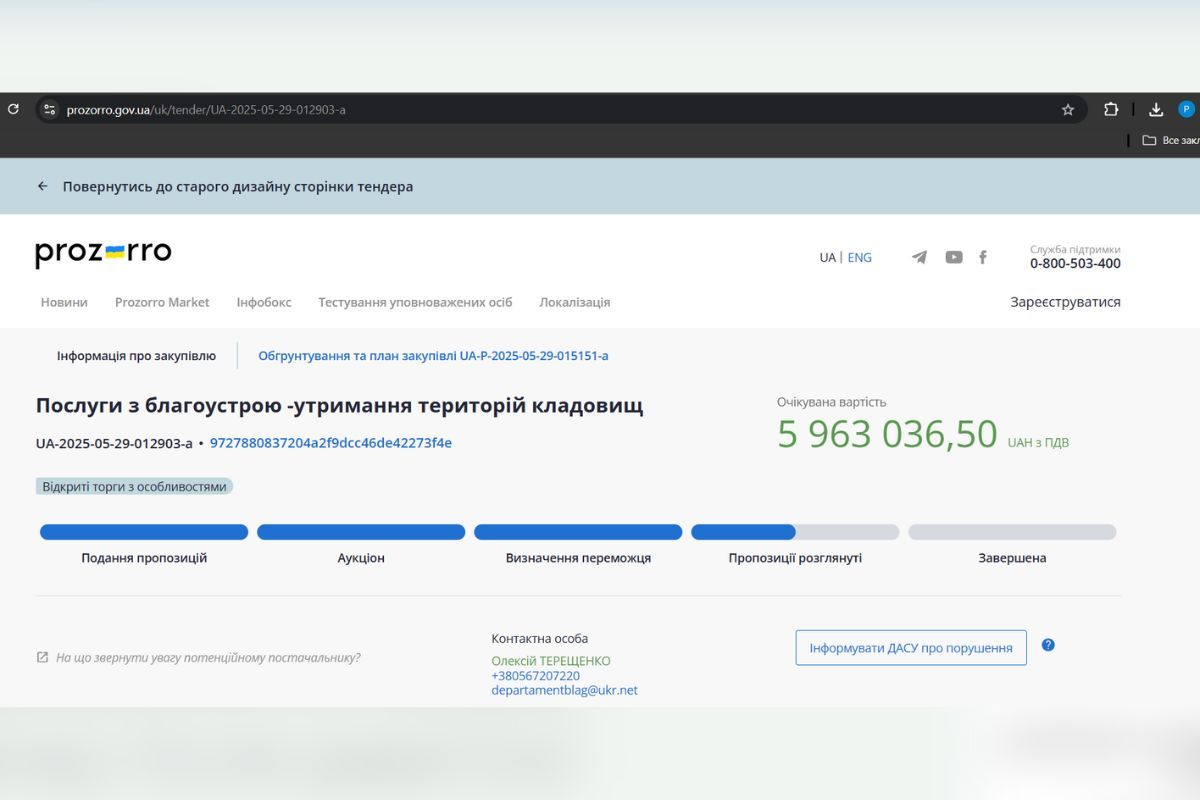
Task: Switch to 'Інформація про закупівлю' tab
Action: coord(137,355)
